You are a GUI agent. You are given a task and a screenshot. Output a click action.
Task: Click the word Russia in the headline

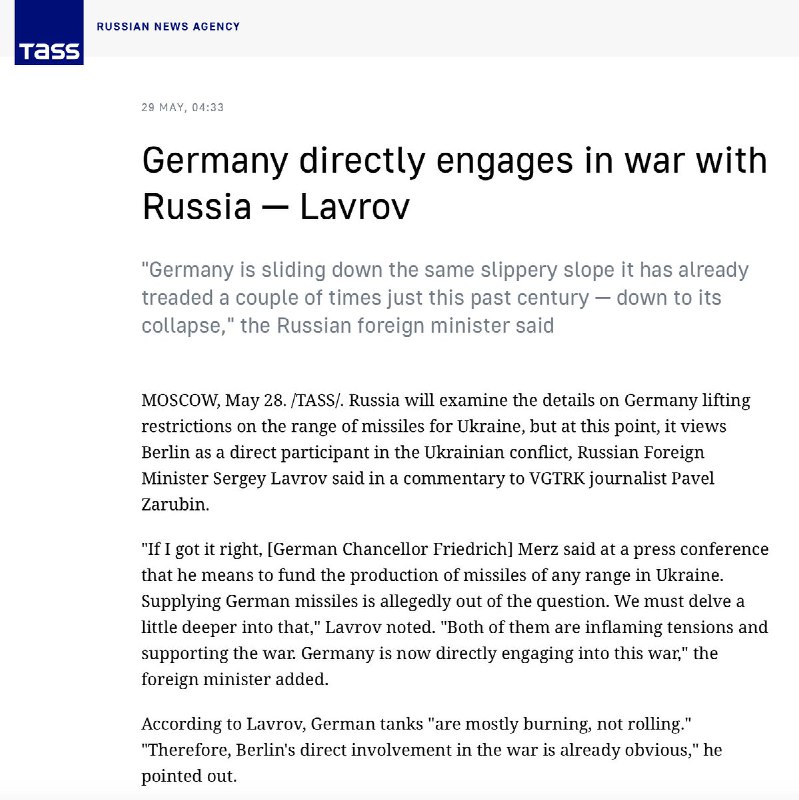pos(197,207)
